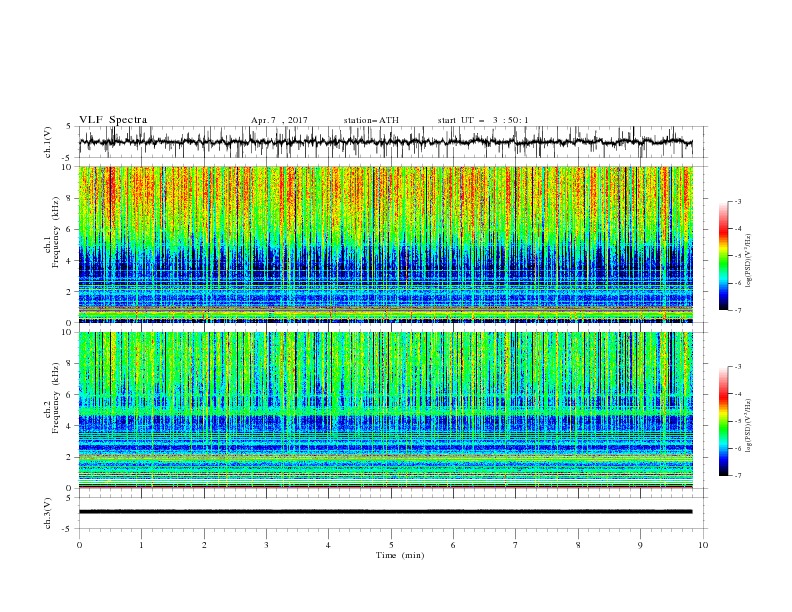This screenshot has width=792, height=612.
Task: Click time axis tick label '7'
Action: 516,545
